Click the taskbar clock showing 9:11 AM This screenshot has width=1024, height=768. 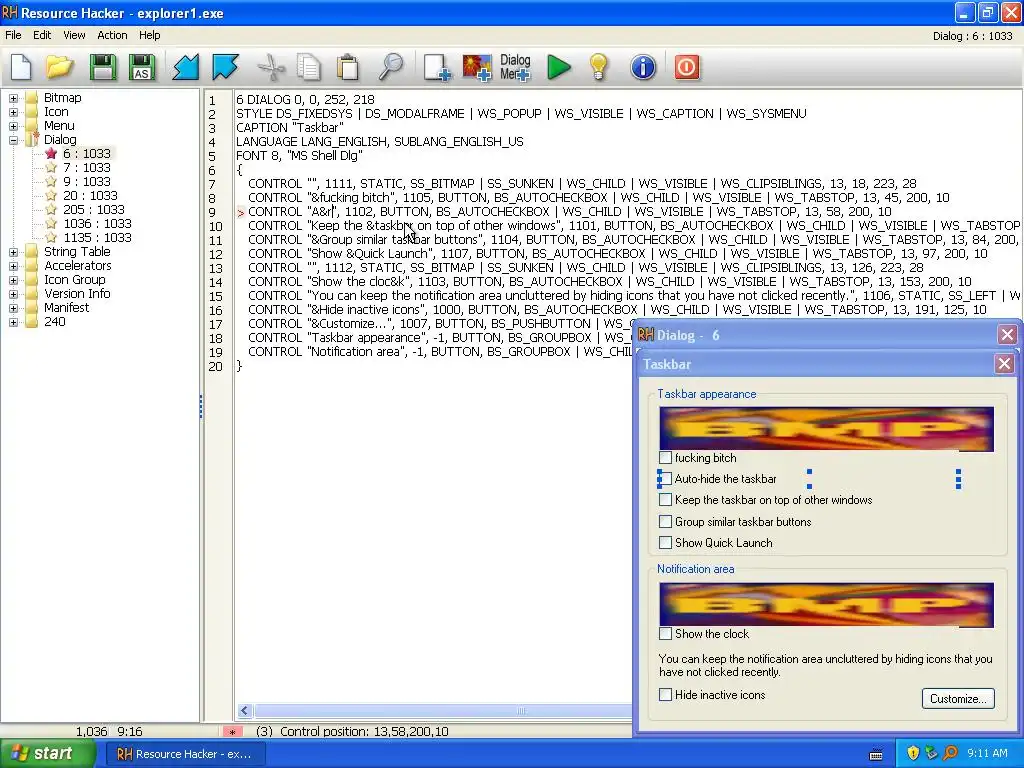click(987, 753)
